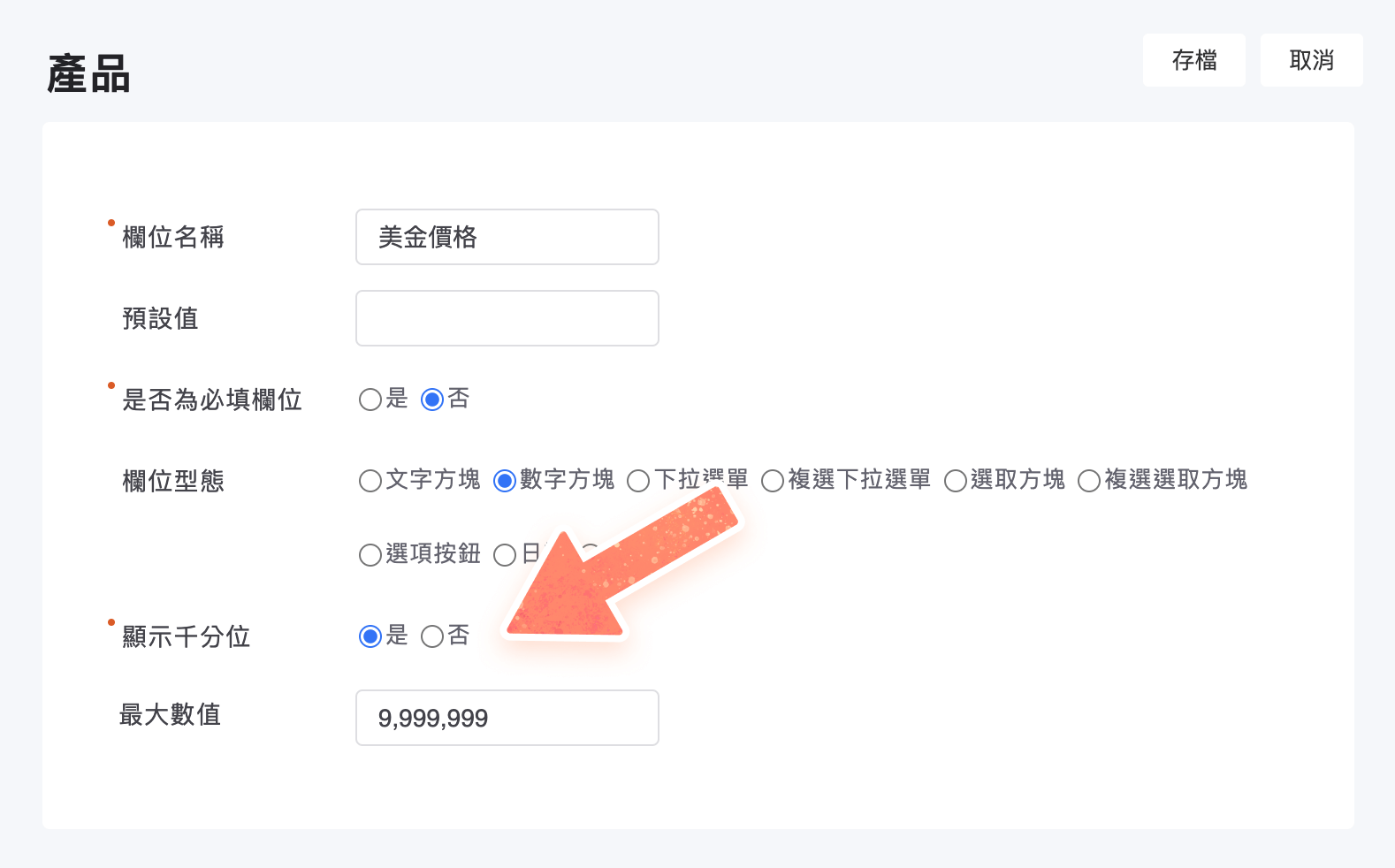This screenshot has width=1395, height=868.
Task: Click the 欄位型態 field label
Action: point(173,481)
